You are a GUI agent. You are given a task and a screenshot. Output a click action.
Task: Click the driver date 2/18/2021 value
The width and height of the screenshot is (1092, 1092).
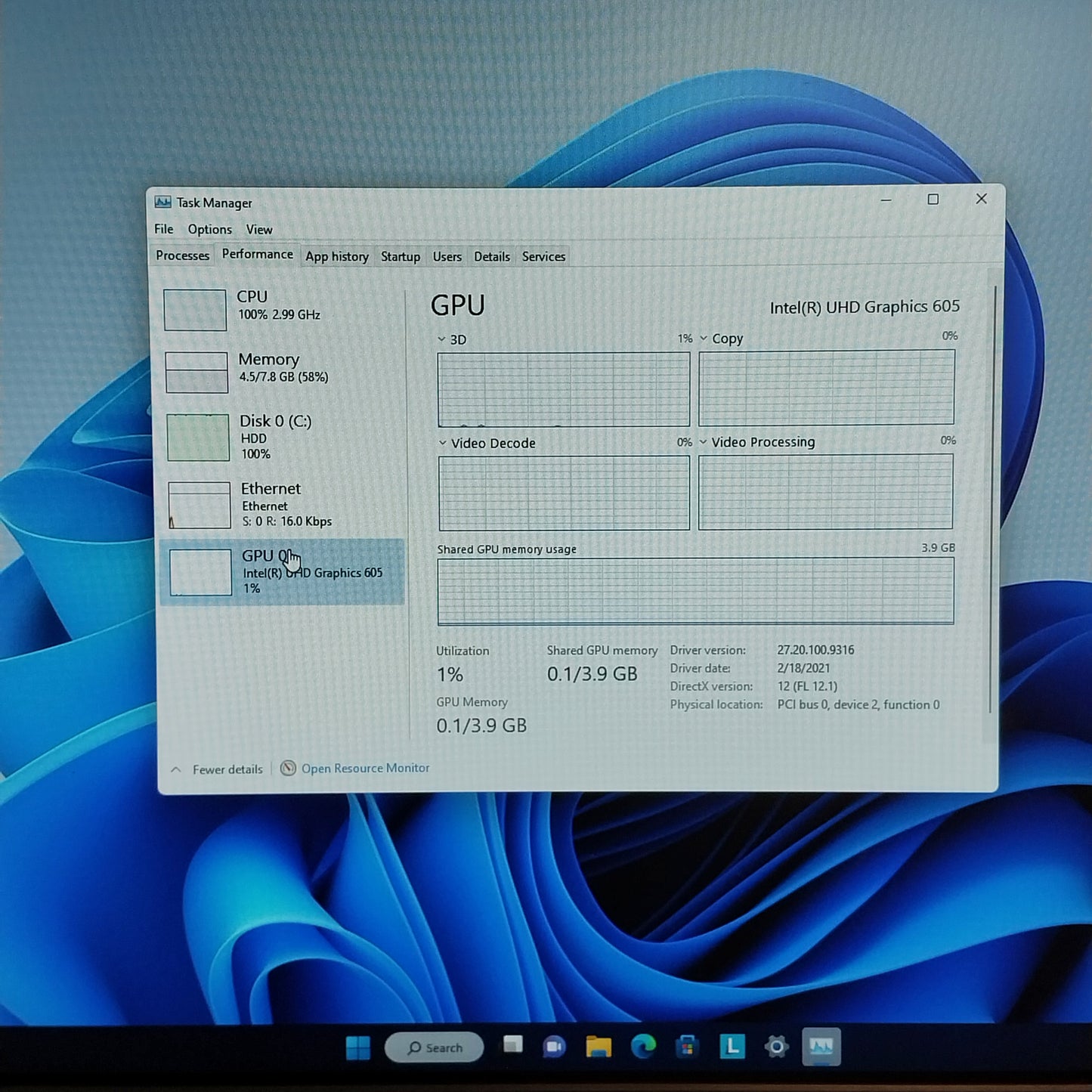click(x=803, y=668)
